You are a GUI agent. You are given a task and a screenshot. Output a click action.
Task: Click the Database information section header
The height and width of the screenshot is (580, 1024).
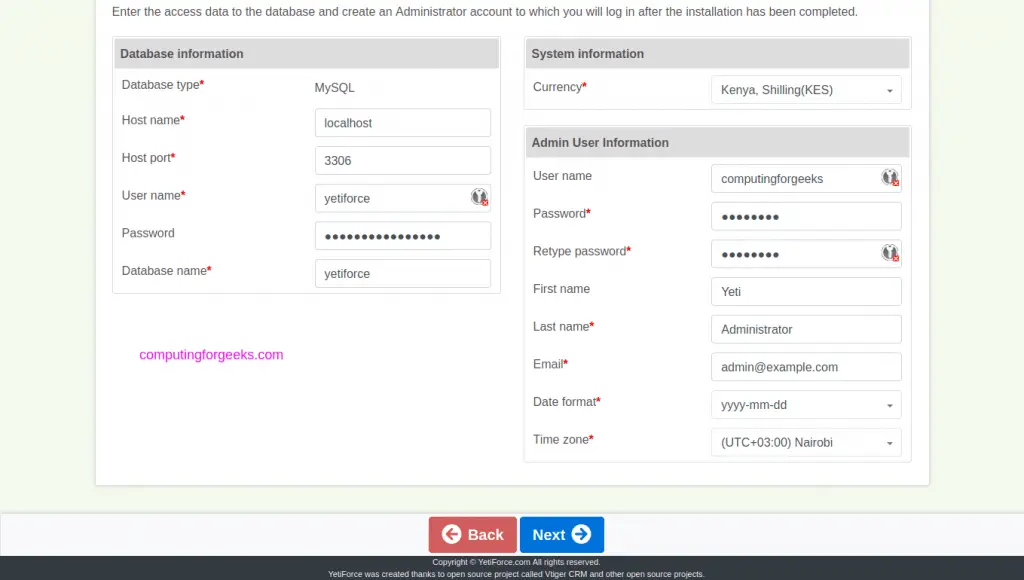coord(306,54)
